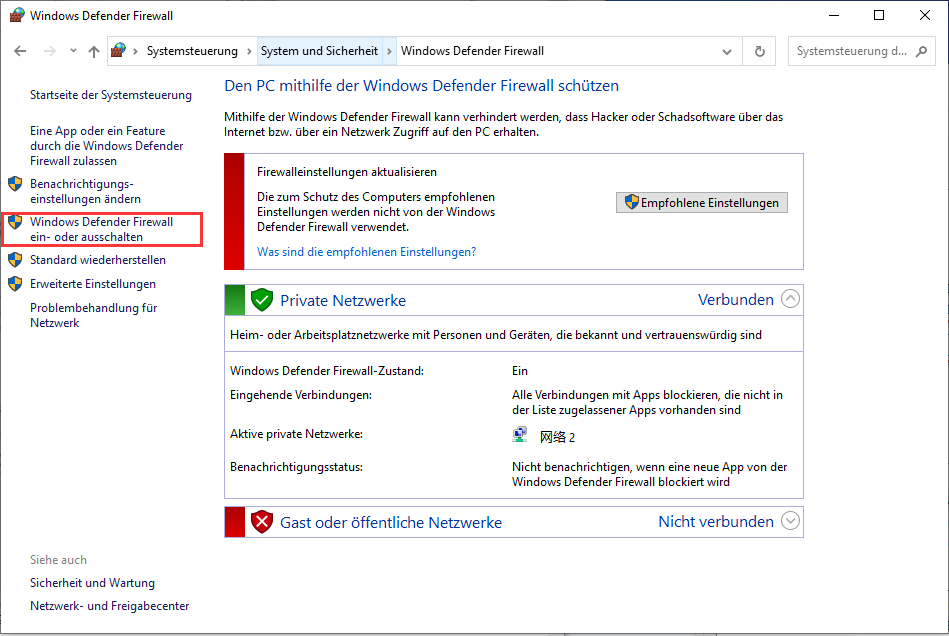This screenshot has width=949, height=636.
Task: Open the recent locations dropdown arrow
Action: pos(73,51)
